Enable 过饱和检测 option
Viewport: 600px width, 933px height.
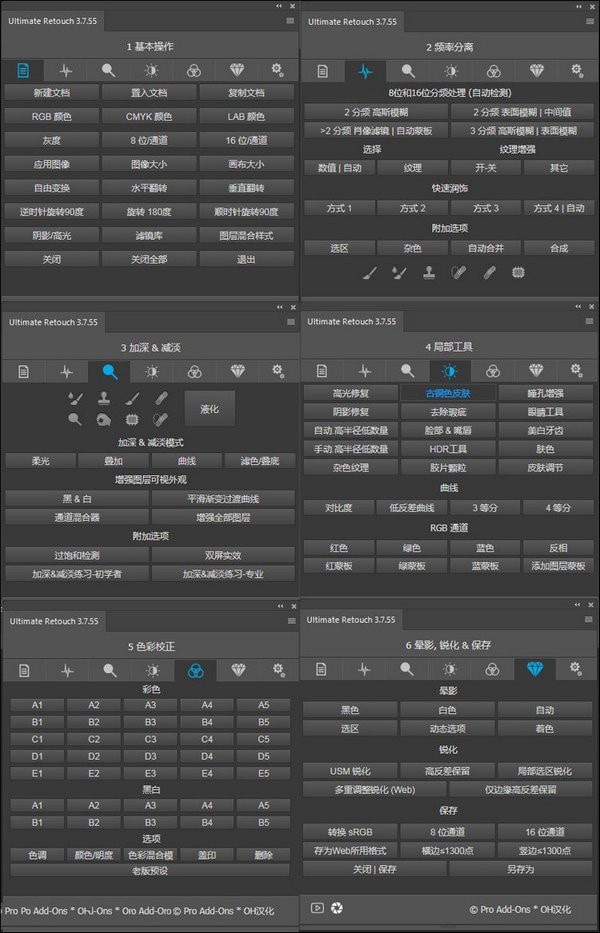coord(77,555)
